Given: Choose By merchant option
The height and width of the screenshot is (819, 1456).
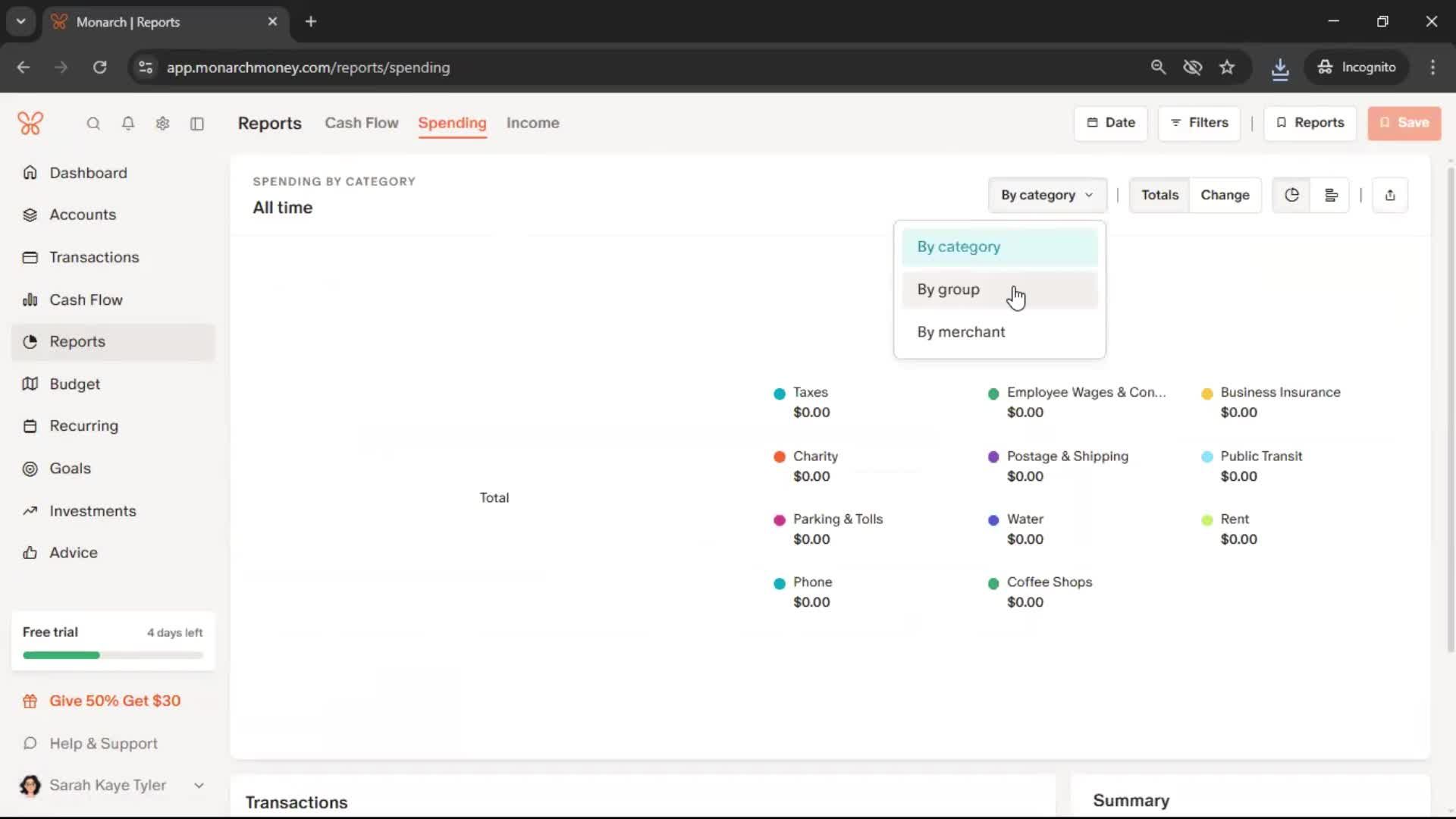Looking at the screenshot, I should coord(961,332).
